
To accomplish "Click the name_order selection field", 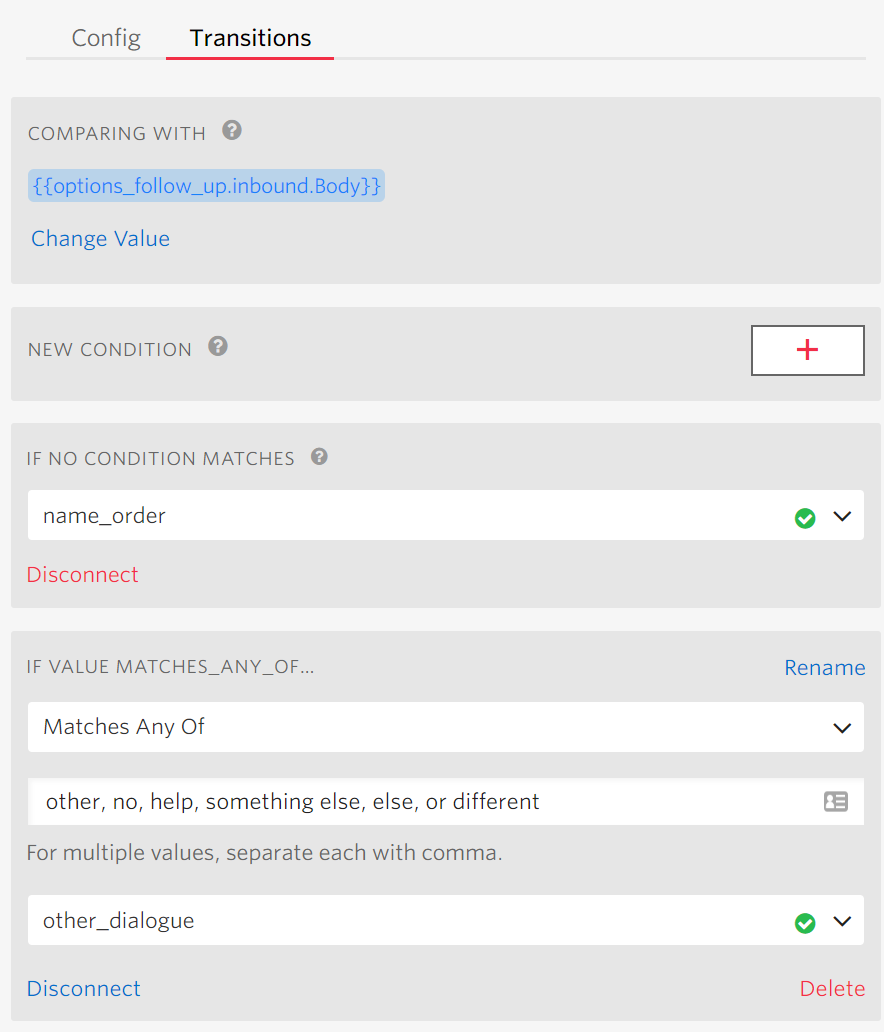I will 400,516.
